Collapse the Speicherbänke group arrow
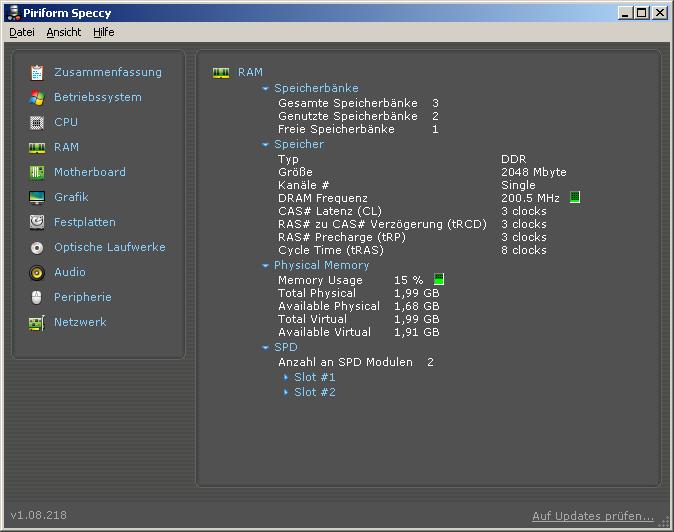The width and height of the screenshot is (674, 532). tap(265, 89)
